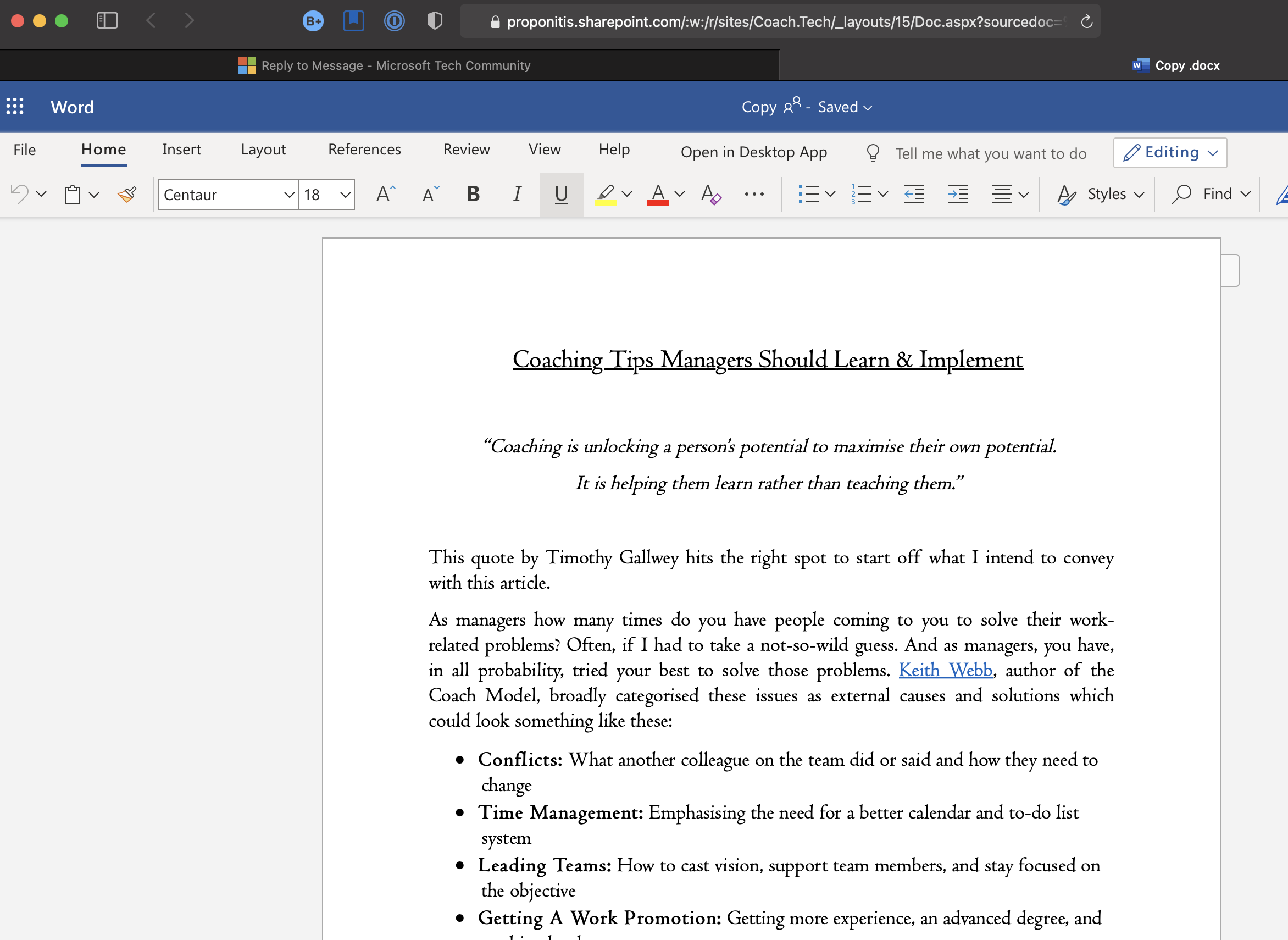This screenshot has height=940, width=1288.
Task: Click the lightbulb Tell me icon
Action: [x=873, y=152]
